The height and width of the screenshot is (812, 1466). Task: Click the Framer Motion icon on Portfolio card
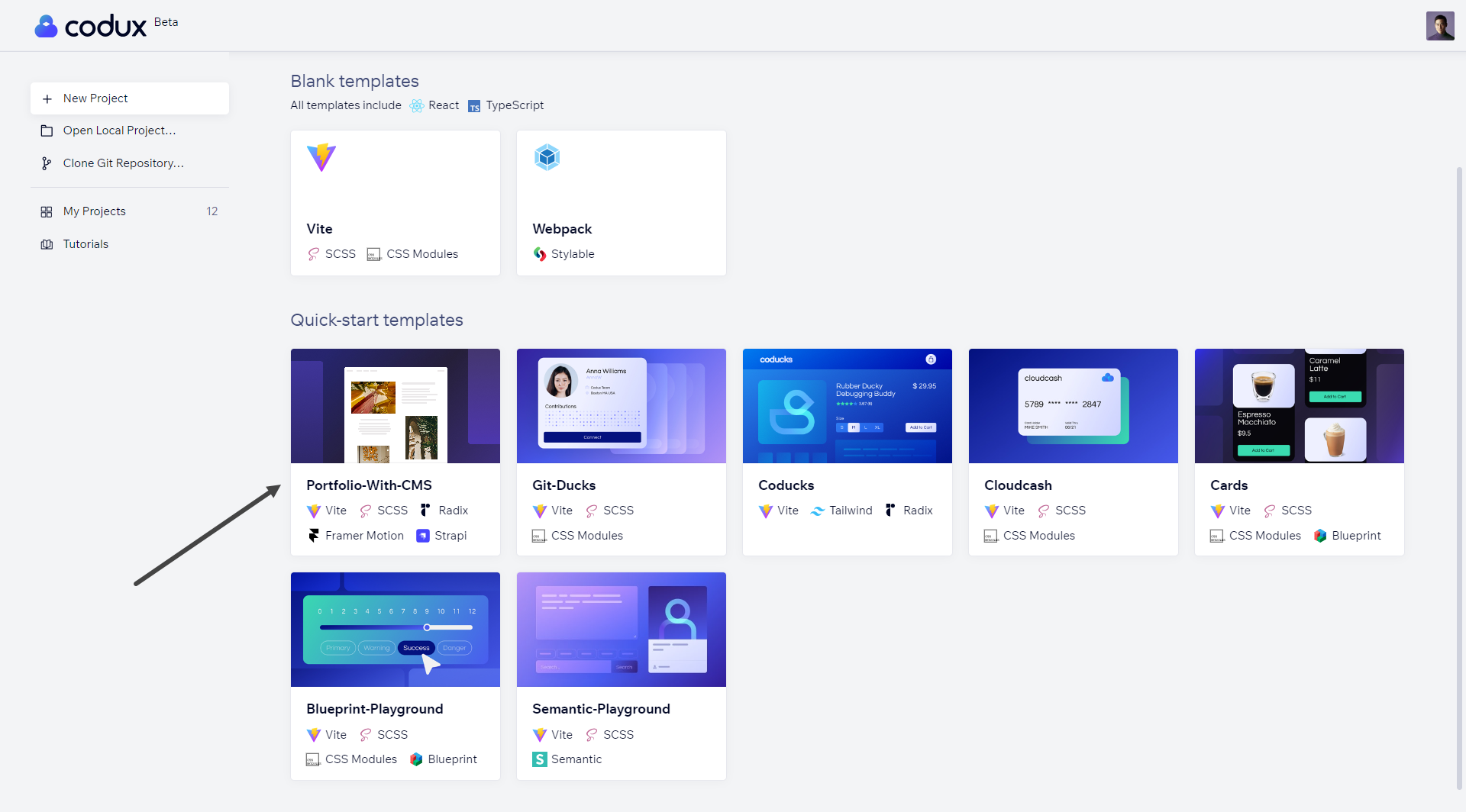pyautogui.click(x=314, y=536)
